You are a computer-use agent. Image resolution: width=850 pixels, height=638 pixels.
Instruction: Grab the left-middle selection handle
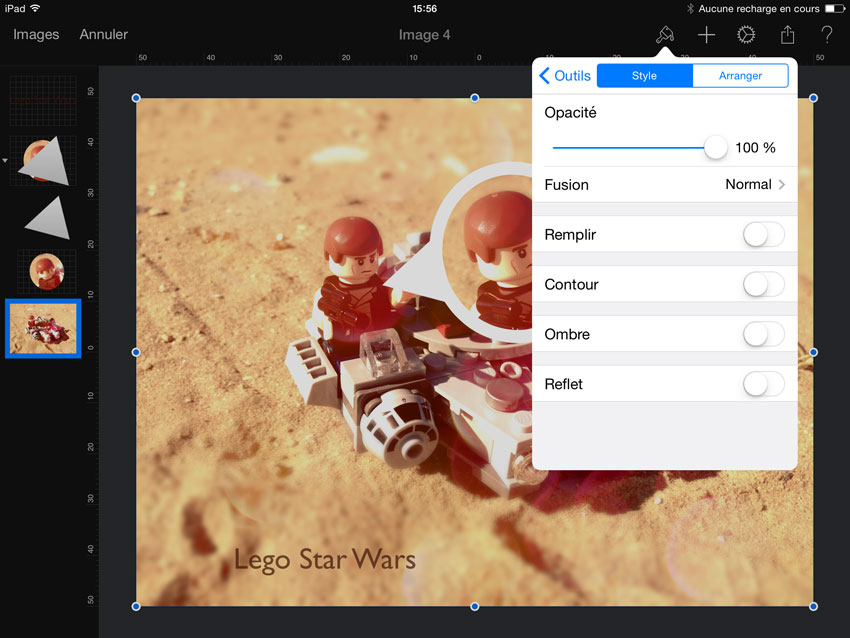click(136, 352)
